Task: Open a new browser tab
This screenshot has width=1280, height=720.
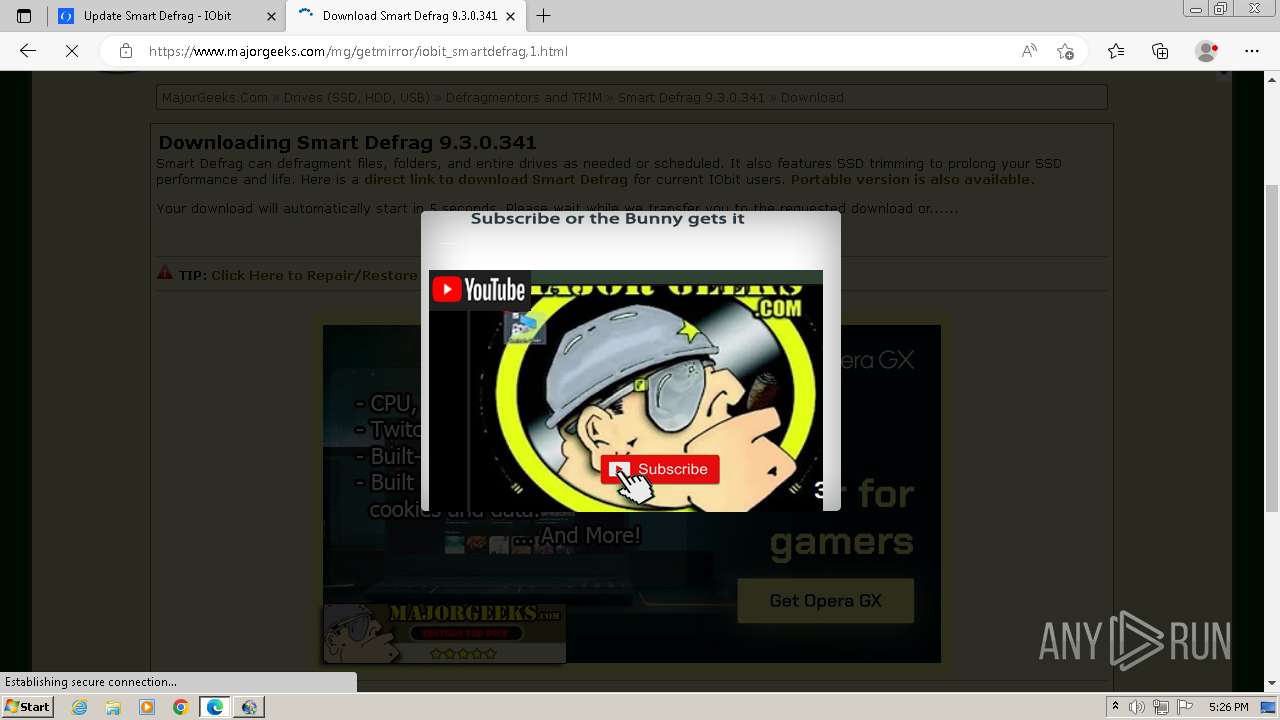Action: [x=543, y=16]
